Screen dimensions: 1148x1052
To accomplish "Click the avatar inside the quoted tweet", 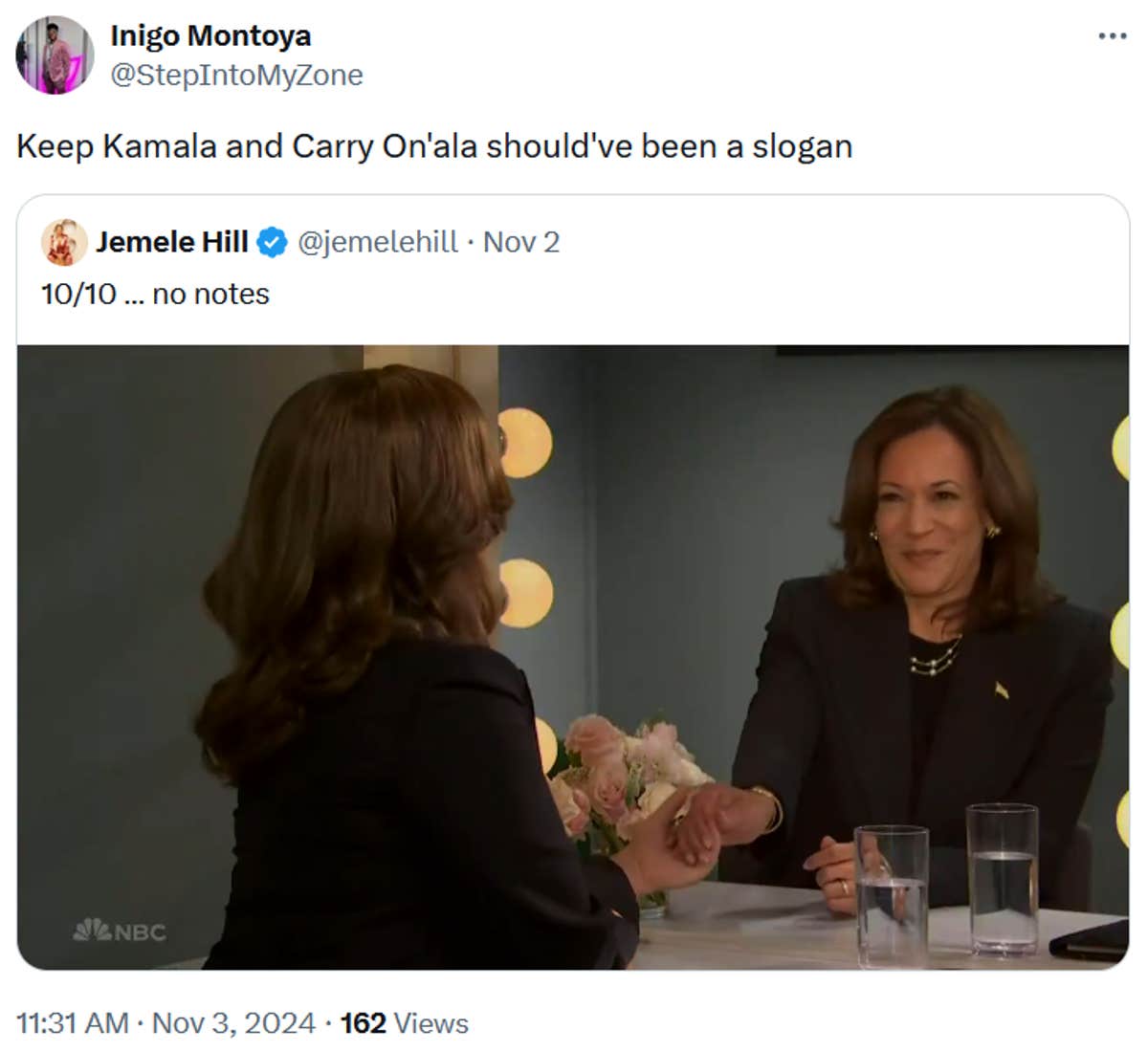I will 63,242.
